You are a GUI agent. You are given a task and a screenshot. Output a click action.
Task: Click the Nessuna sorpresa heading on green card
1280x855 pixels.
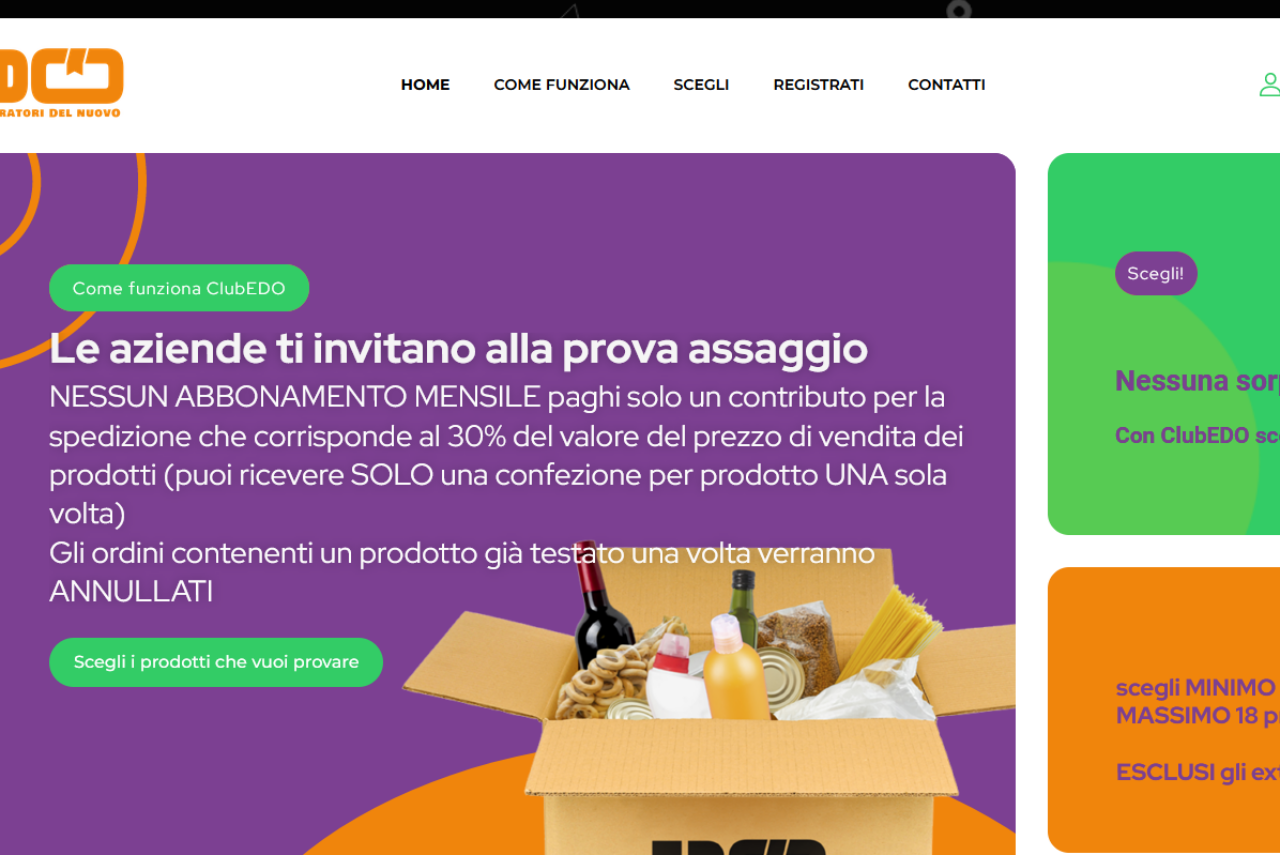pos(1197,381)
